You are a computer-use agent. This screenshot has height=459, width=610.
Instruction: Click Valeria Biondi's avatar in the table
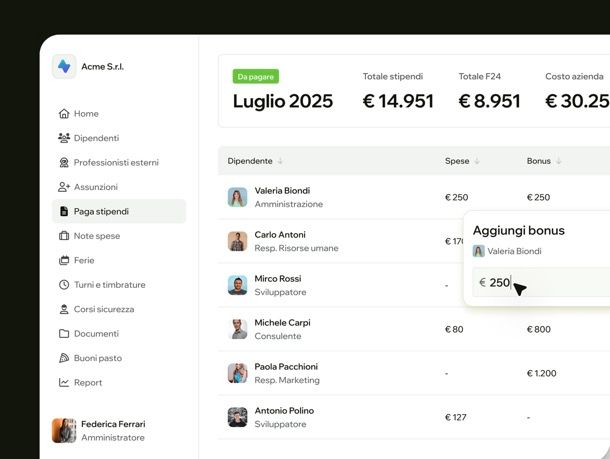point(237,197)
